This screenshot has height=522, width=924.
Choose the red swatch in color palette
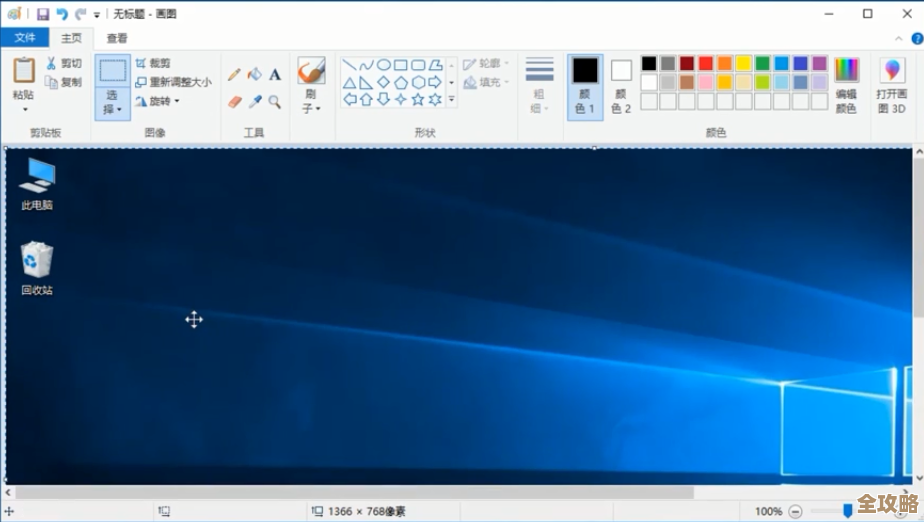(706, 63)
